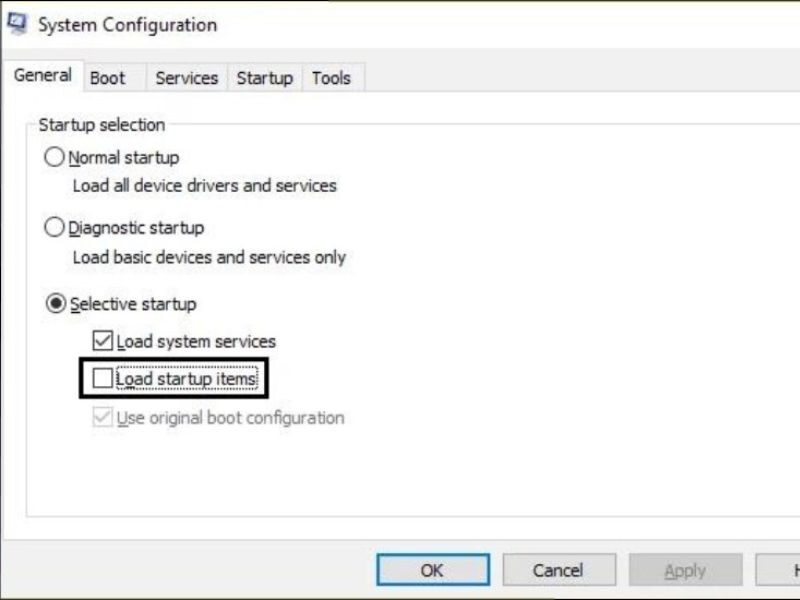This screenshot has width=800, height=600.
Task: Select the Normal startup option
Action: (x=57, y=157)
